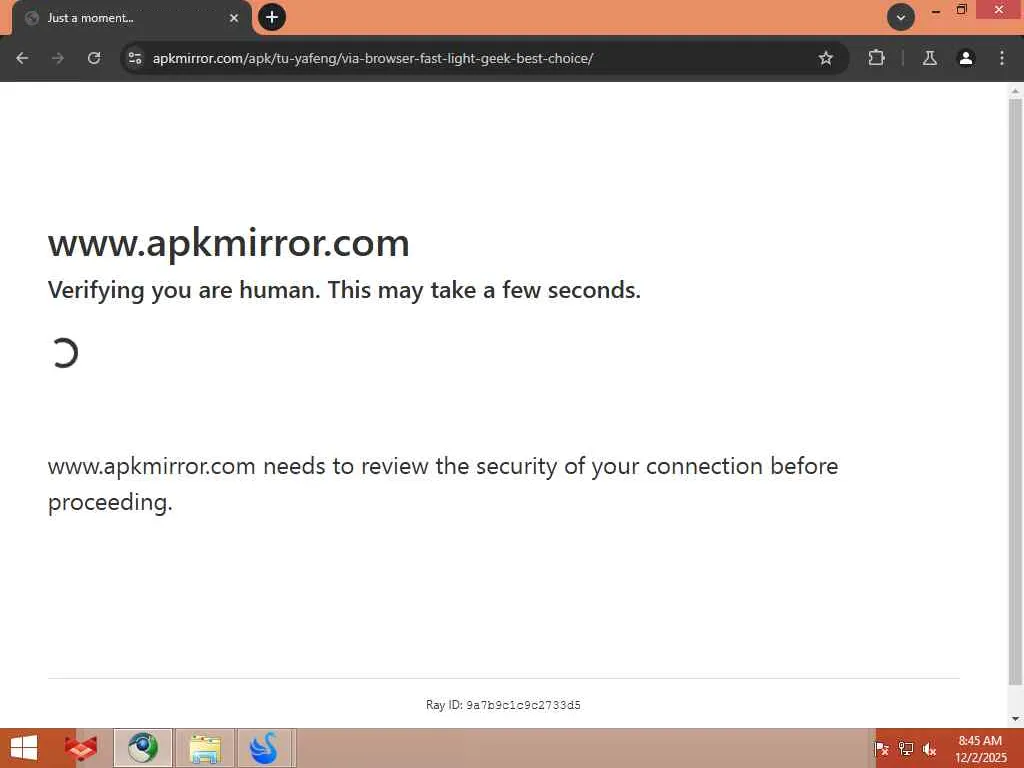The width and height of the screenshot is (1024, 768).
Task: Click the vertical page scrollbar
Action: [1015, 392]
